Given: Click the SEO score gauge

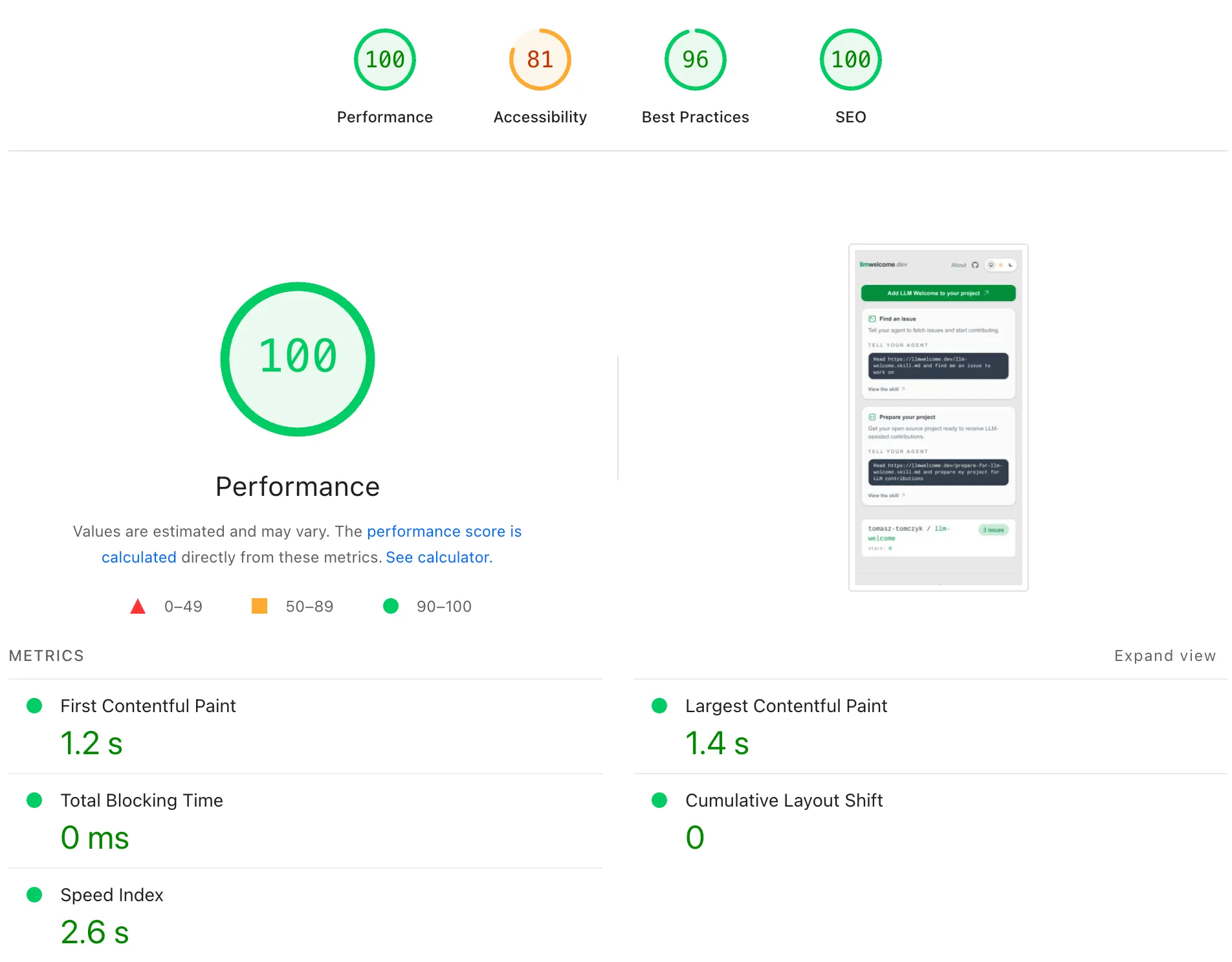Looking at the screenshot, I should (x=850, y=59).
